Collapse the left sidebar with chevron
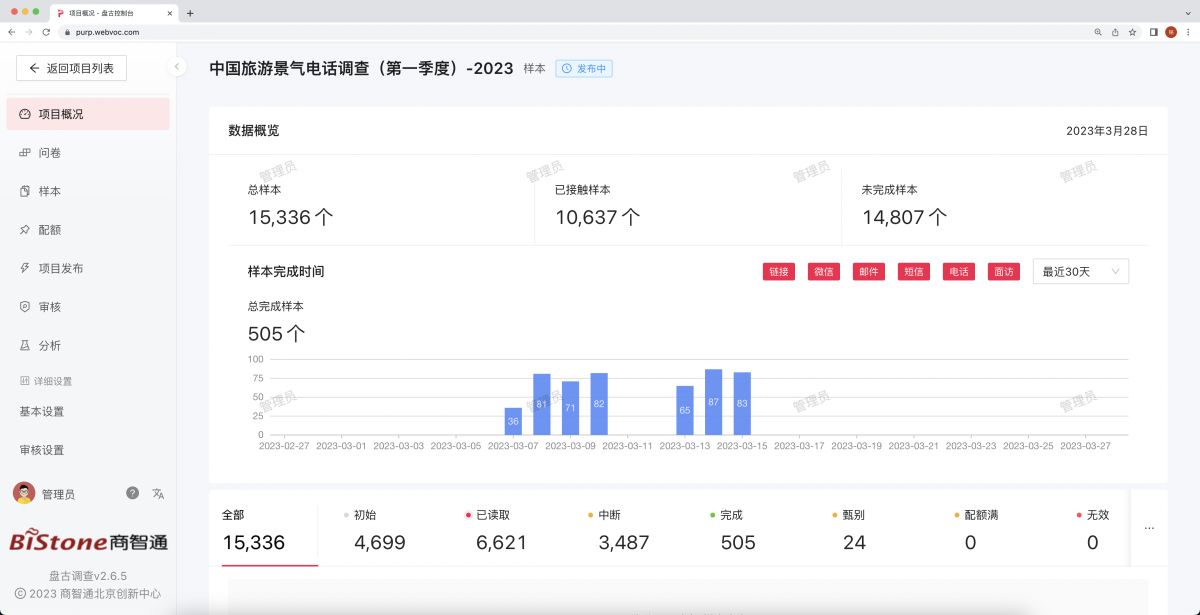The width and height of the screenshot is (1200, 615). pyautogui.click(x=177, y=67)
